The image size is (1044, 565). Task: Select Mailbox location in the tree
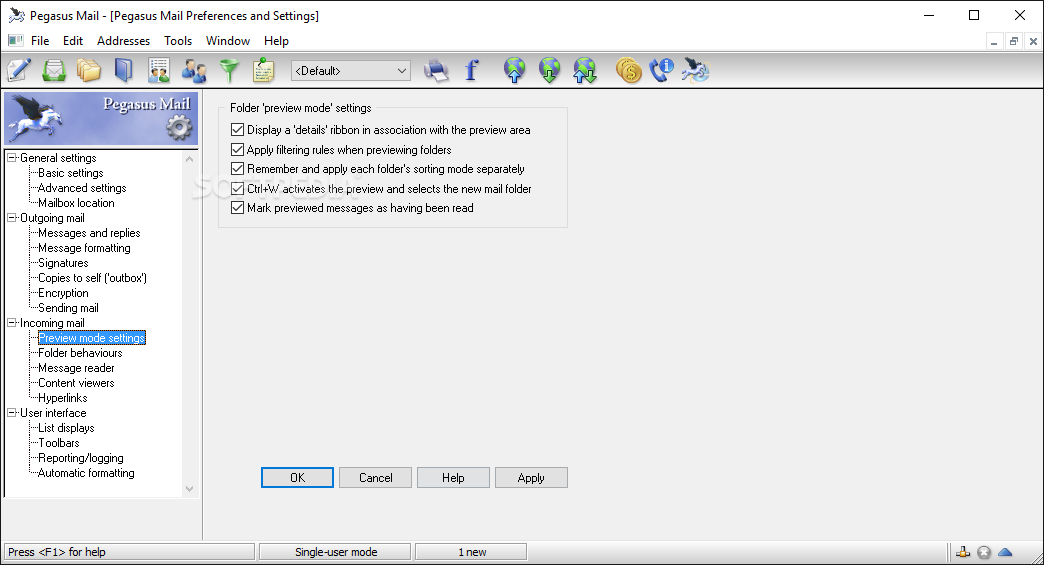(x=76, y=203)
